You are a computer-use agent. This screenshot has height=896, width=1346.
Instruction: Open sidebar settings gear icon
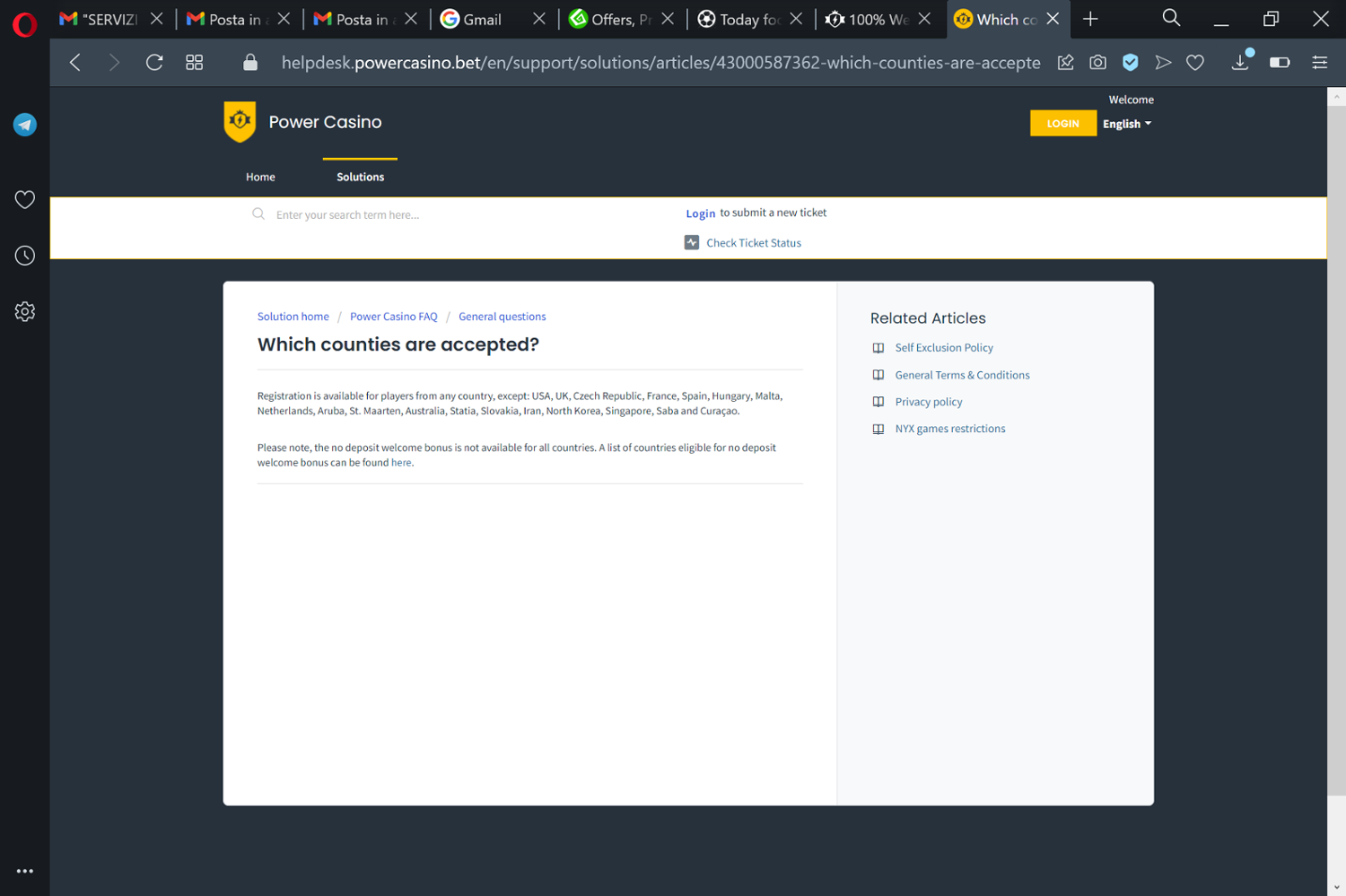tap(25, 311)
